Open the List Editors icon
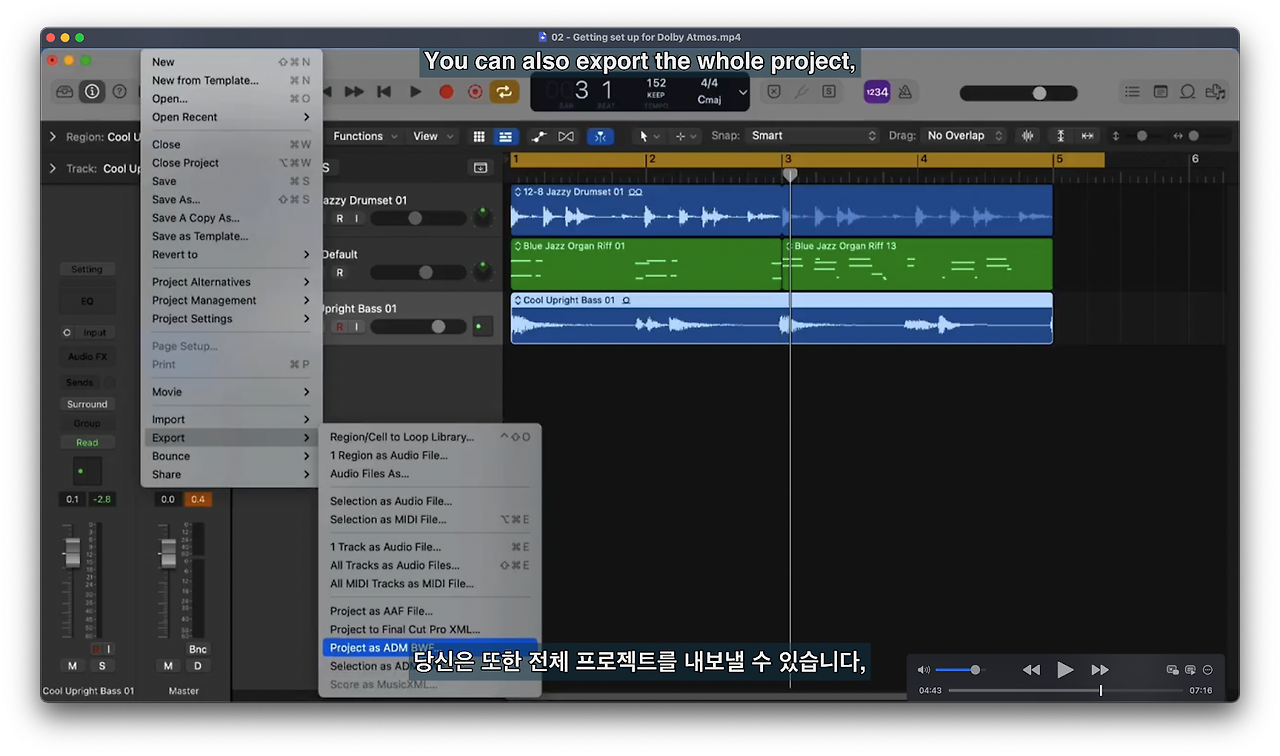Viewport: 1280px width, 756px height. [1132, 91]
